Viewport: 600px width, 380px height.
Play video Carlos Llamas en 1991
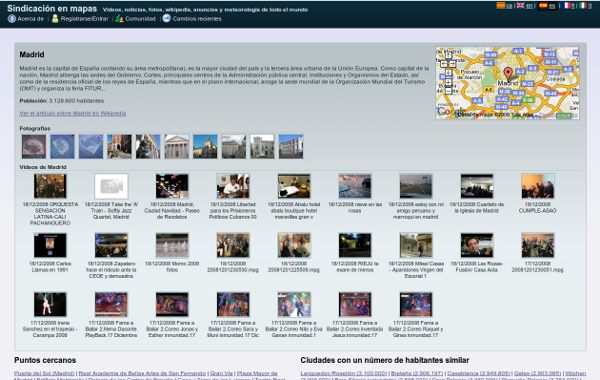[x=50, y=245]
